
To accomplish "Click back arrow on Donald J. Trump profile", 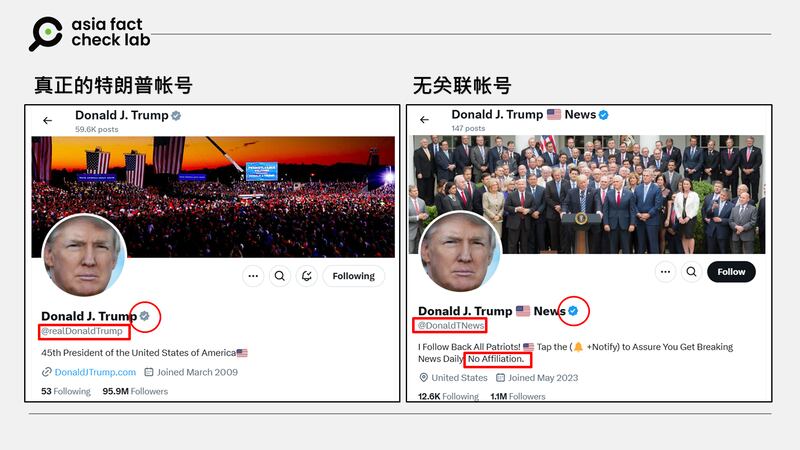I will point(47,120).
